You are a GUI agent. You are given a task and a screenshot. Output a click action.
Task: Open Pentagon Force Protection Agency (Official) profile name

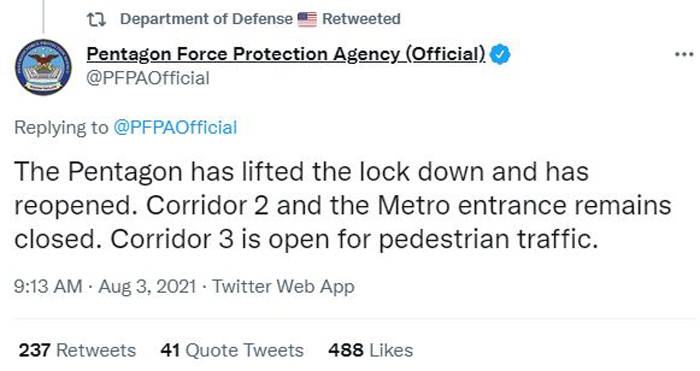pyautogui.click(x=286, y=54)
